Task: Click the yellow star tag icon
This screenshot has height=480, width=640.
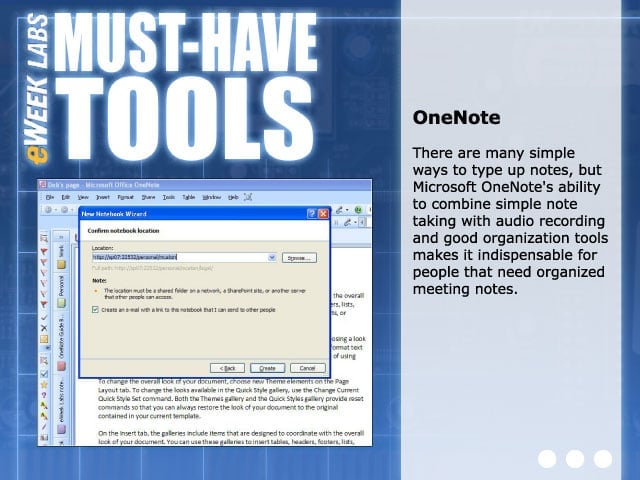Action: [44, 384]
